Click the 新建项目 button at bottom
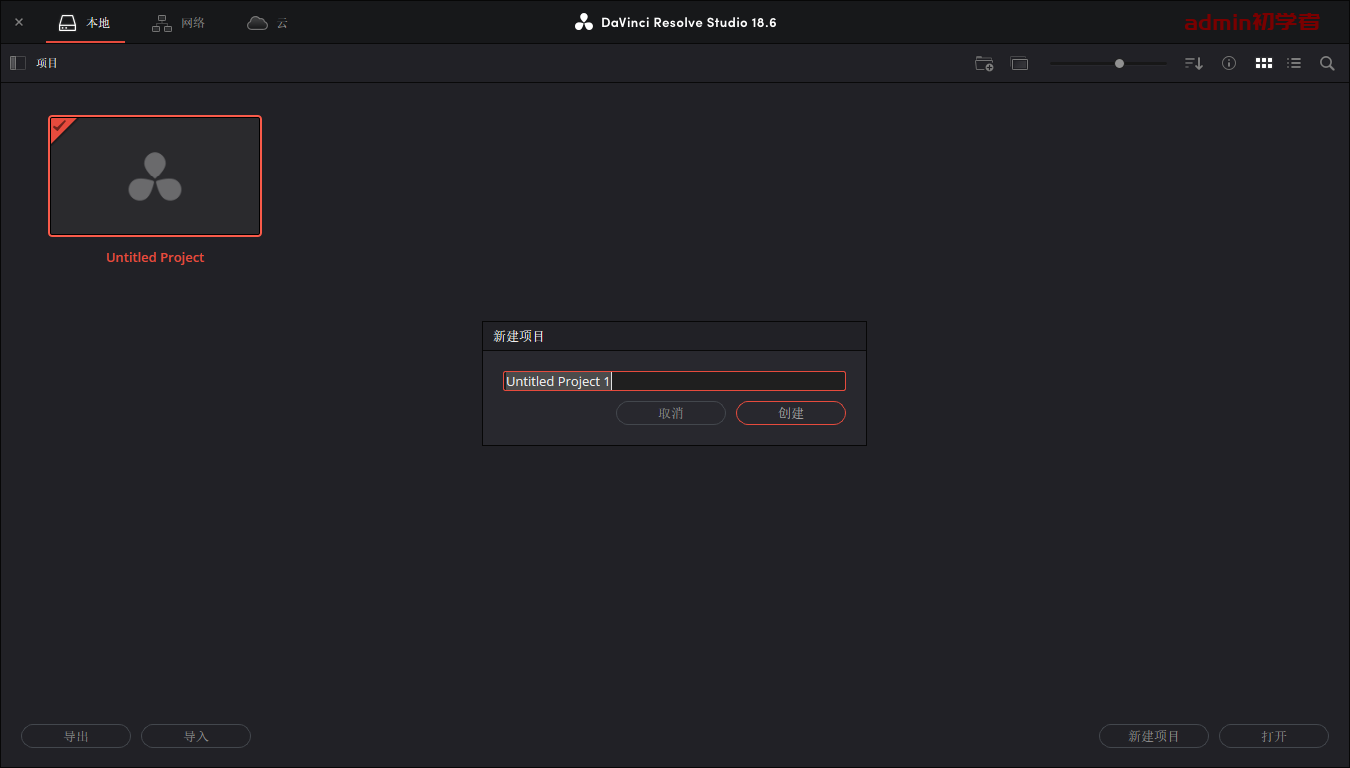1350x768 pixels. tap(1154, 736)
